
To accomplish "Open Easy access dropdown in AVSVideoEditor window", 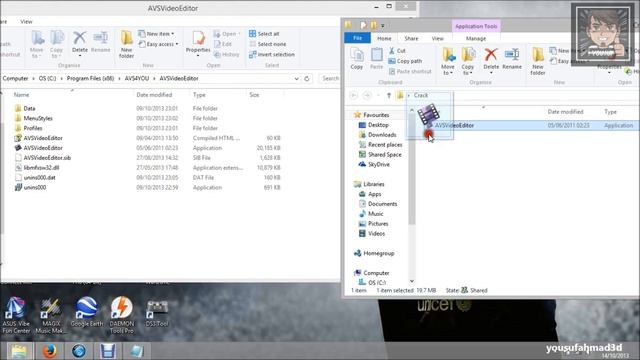I will click(158, 44).
